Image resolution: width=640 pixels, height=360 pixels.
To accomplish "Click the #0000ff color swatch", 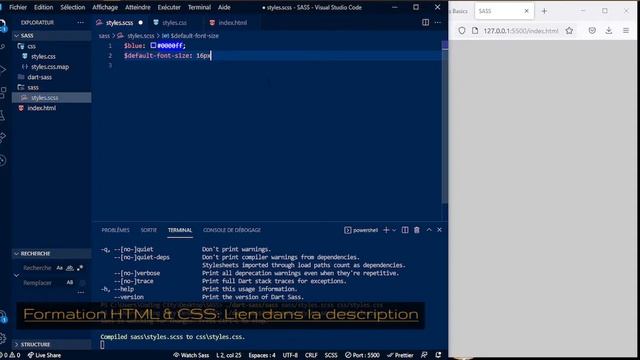I will click(x=153, y=45).
